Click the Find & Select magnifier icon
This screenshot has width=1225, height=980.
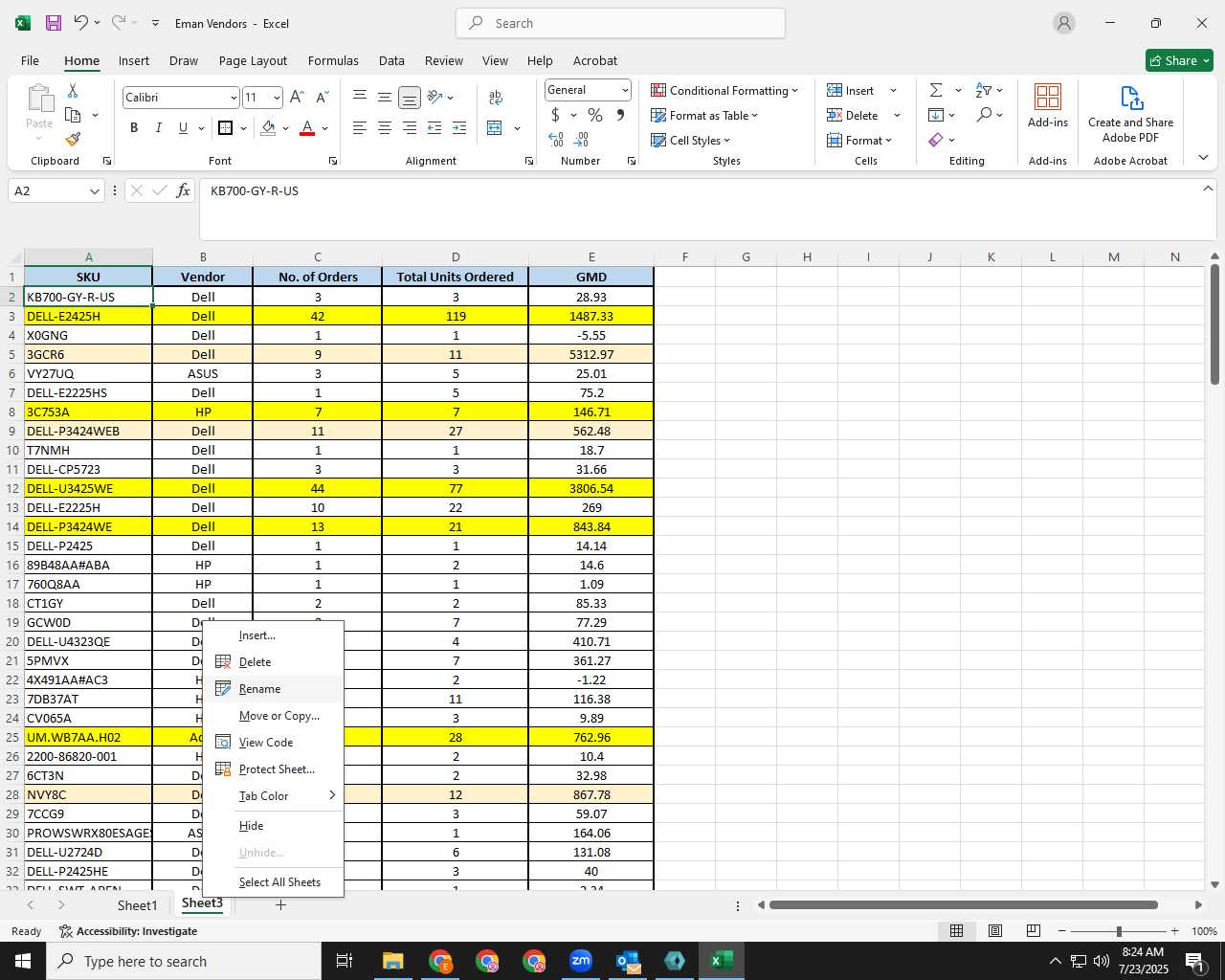(984, 115)
